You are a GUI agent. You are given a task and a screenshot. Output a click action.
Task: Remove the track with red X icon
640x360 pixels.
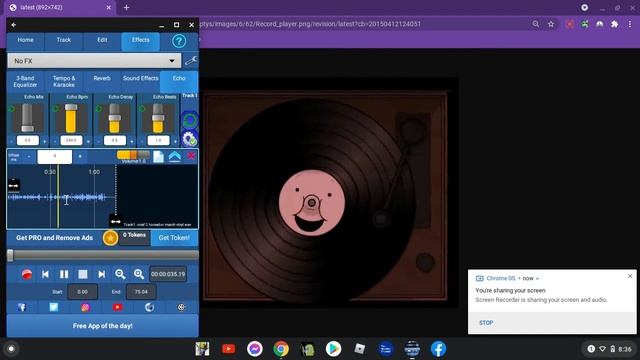191,156
